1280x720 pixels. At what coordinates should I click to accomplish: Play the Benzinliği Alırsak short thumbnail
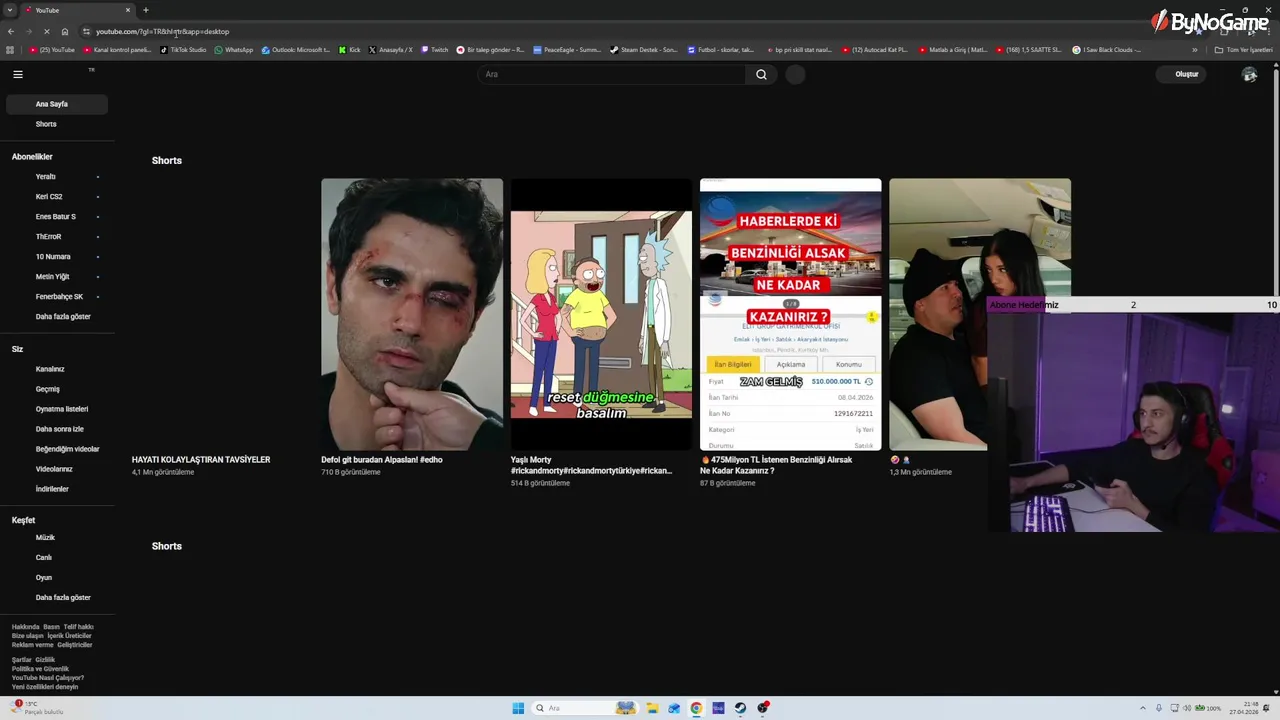pos(790,314)
